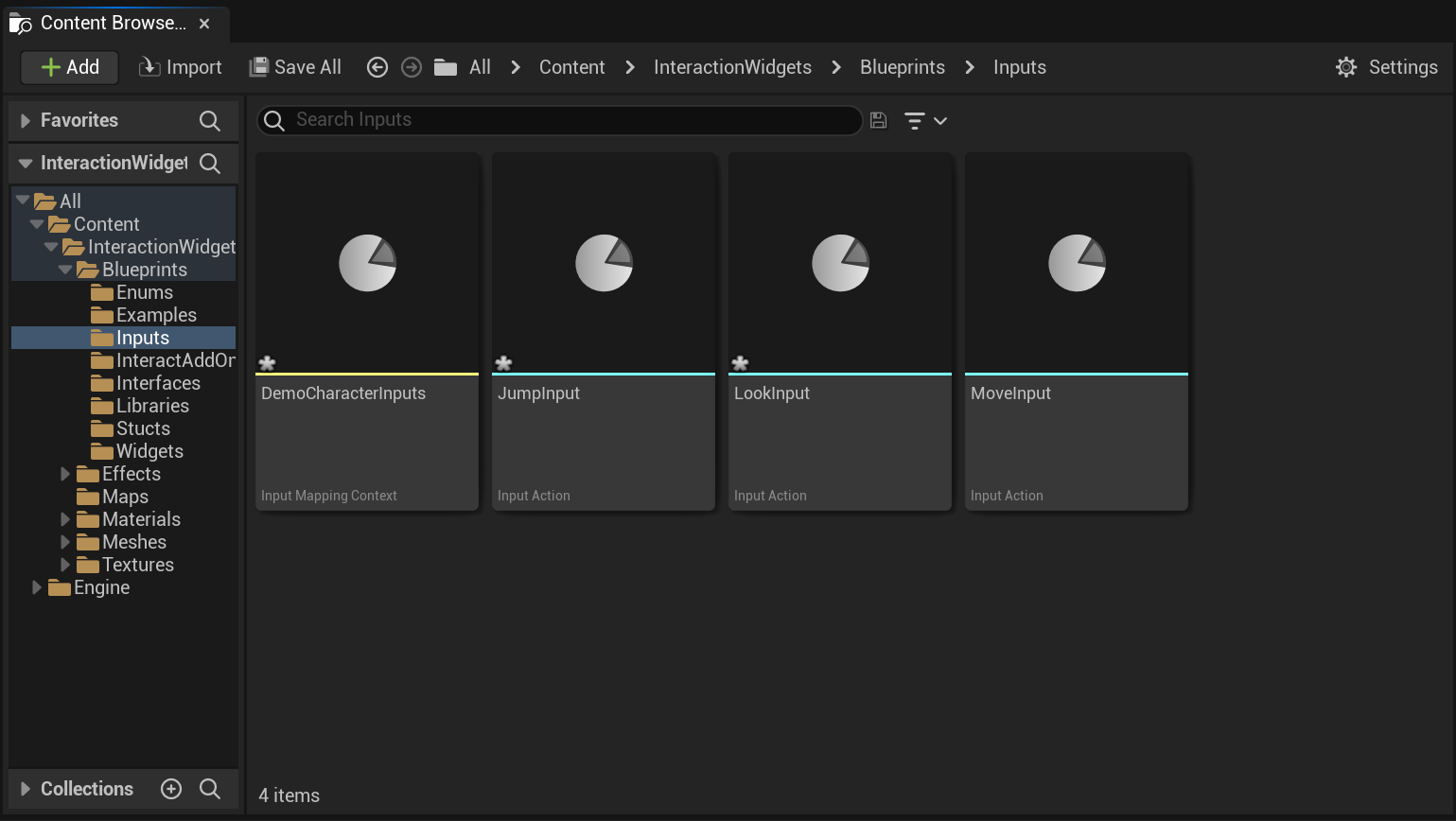Open the filter options dropdown
This screenshot has height=821, width=1456.
(x=925, y=121)
